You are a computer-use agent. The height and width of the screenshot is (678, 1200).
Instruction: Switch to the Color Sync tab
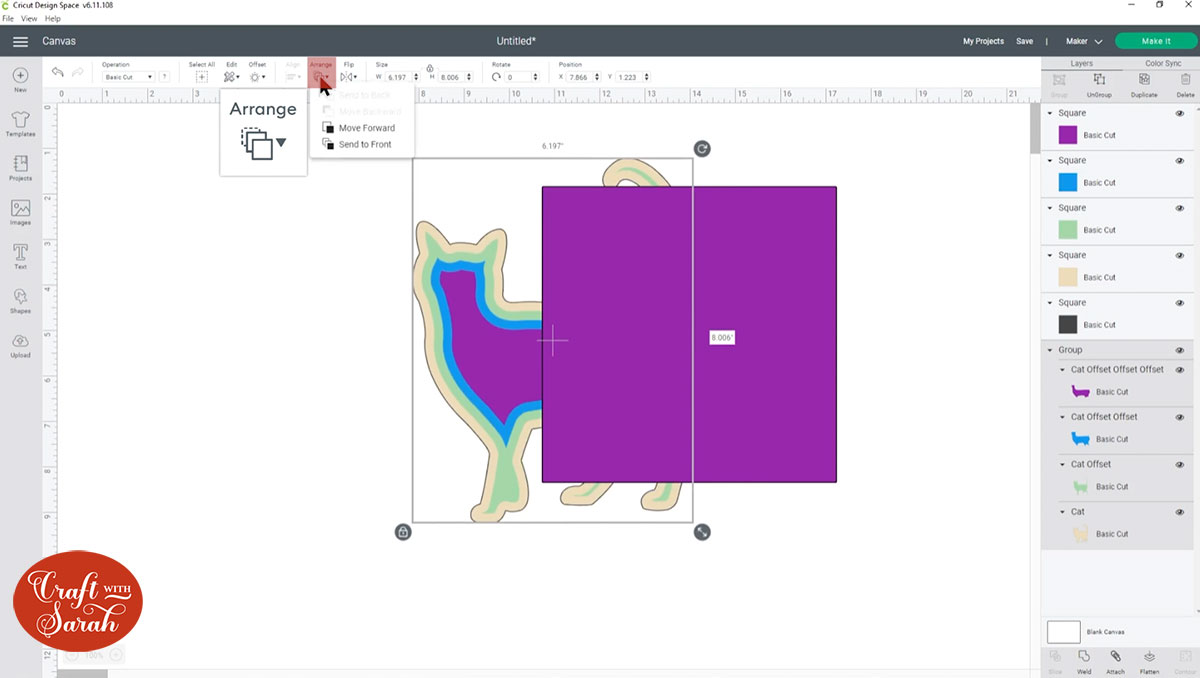tap(1162, 63)
